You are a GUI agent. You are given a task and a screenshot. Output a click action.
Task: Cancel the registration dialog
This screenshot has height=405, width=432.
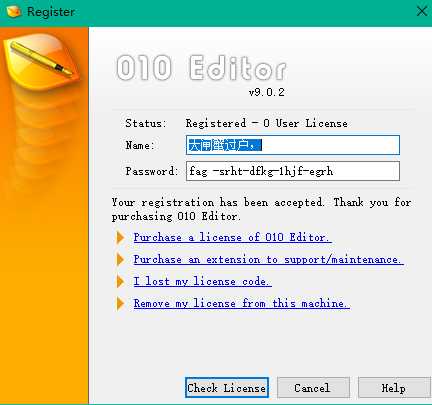click(x=313, y=388)
